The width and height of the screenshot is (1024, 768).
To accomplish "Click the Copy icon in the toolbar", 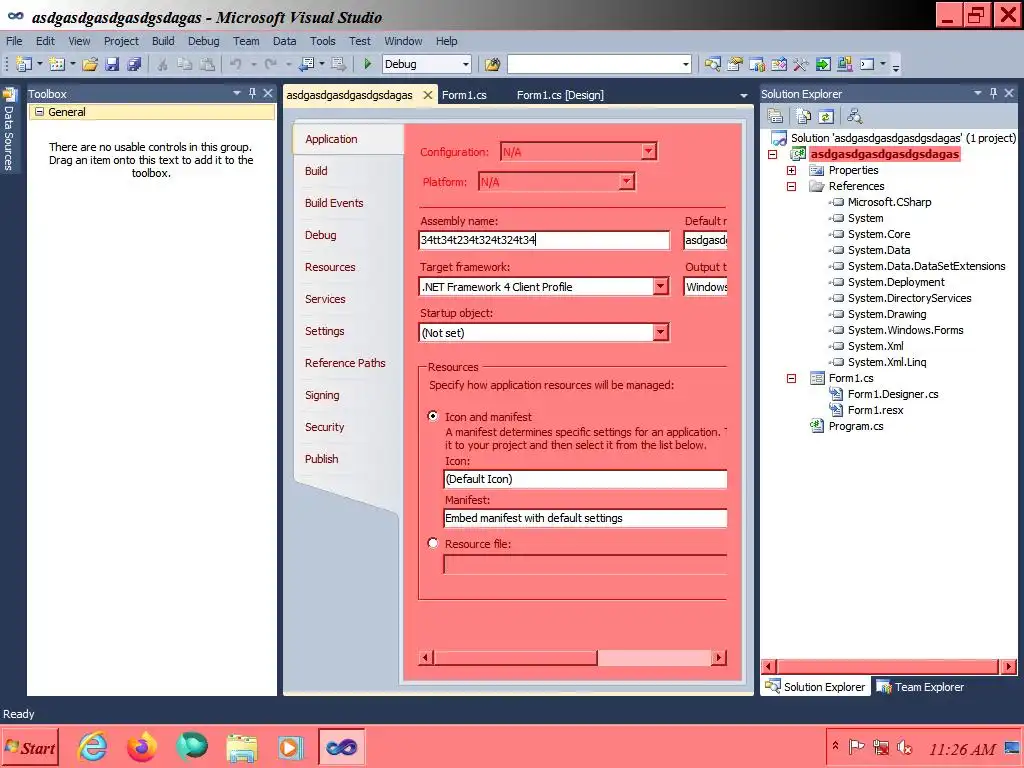I will tap(185, 64).
